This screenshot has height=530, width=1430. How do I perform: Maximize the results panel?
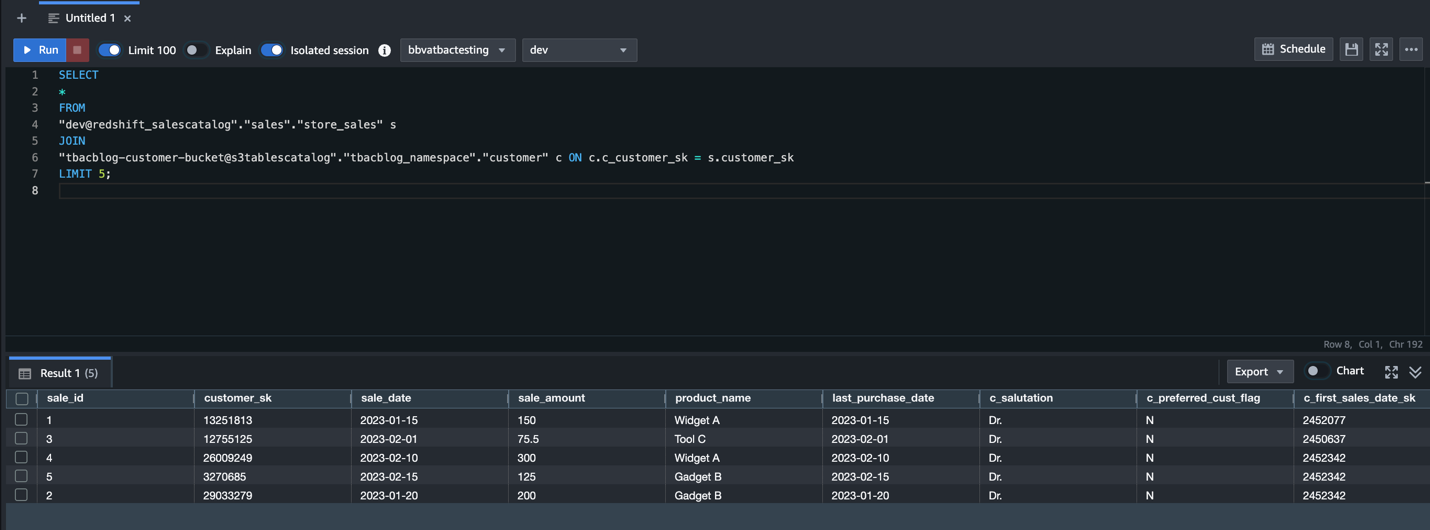point(1391,372)
